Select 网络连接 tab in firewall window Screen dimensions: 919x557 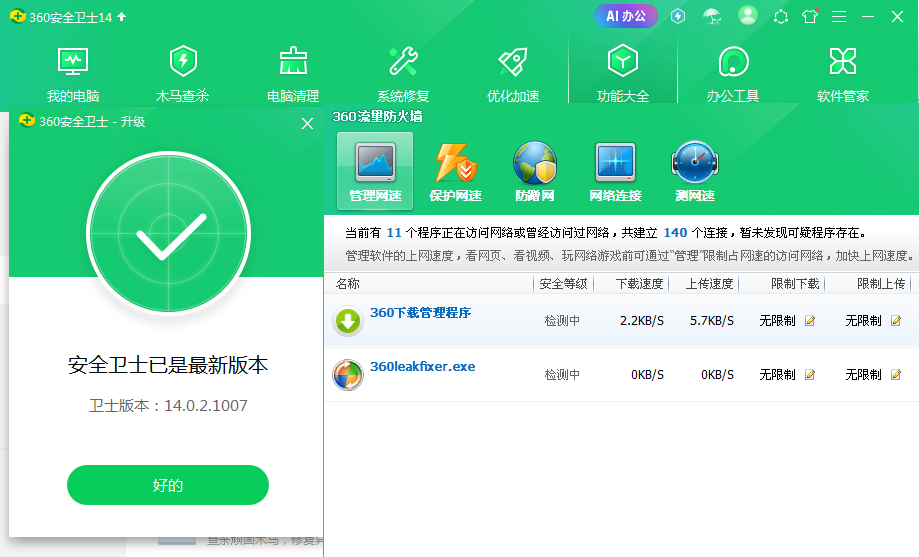615,171
